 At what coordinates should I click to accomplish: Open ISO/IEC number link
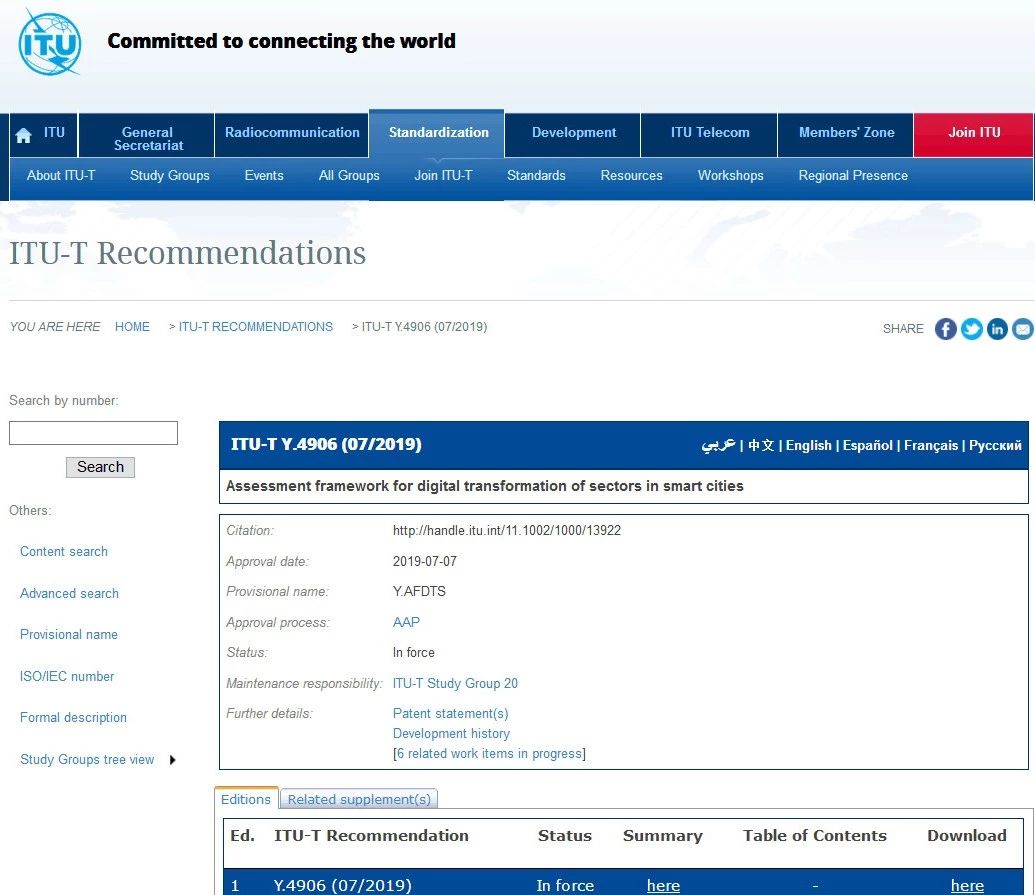(67, 677)
